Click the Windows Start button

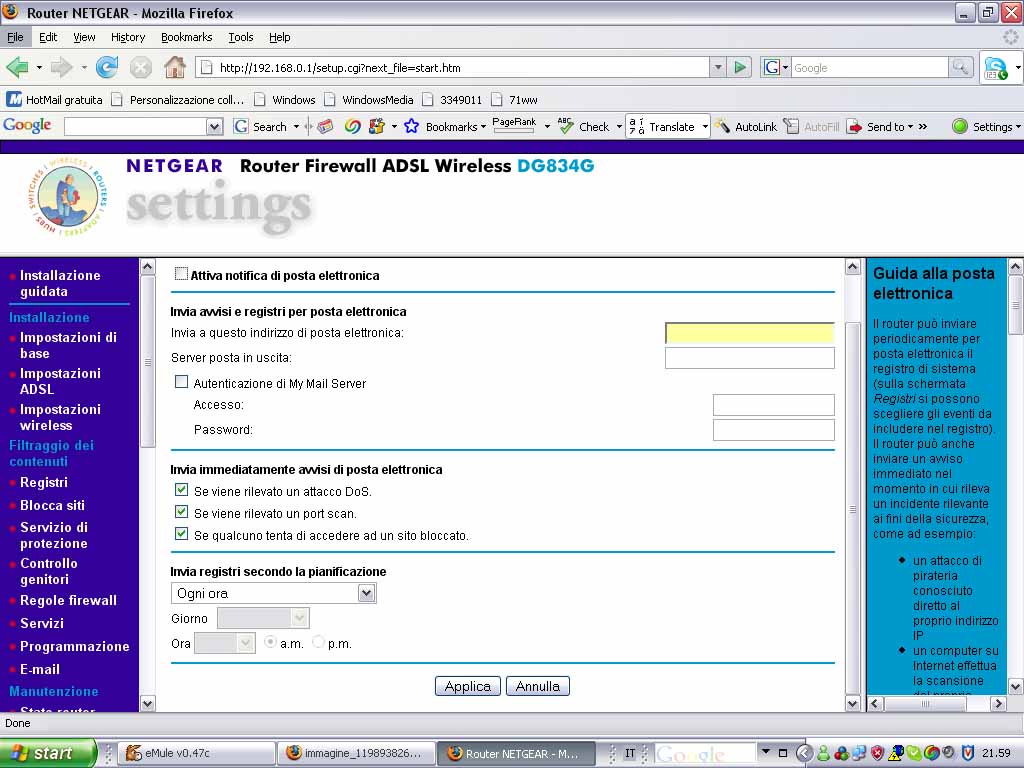pyautogui.click(x=48, y=753)
